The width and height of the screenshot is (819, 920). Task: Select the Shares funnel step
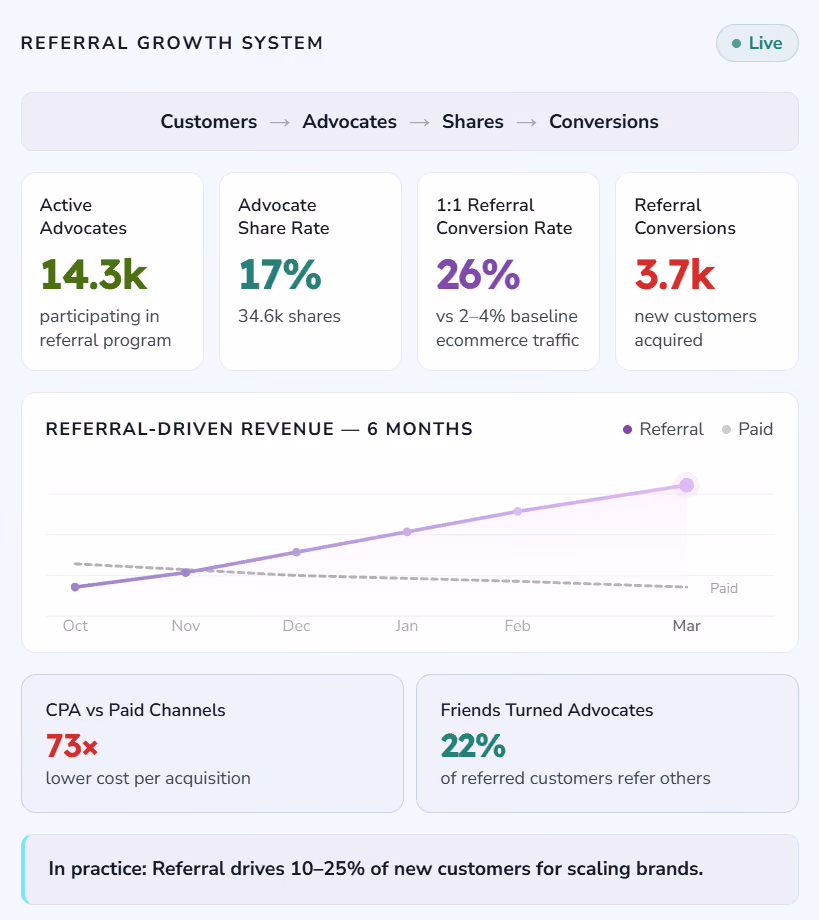click(473, 121)
